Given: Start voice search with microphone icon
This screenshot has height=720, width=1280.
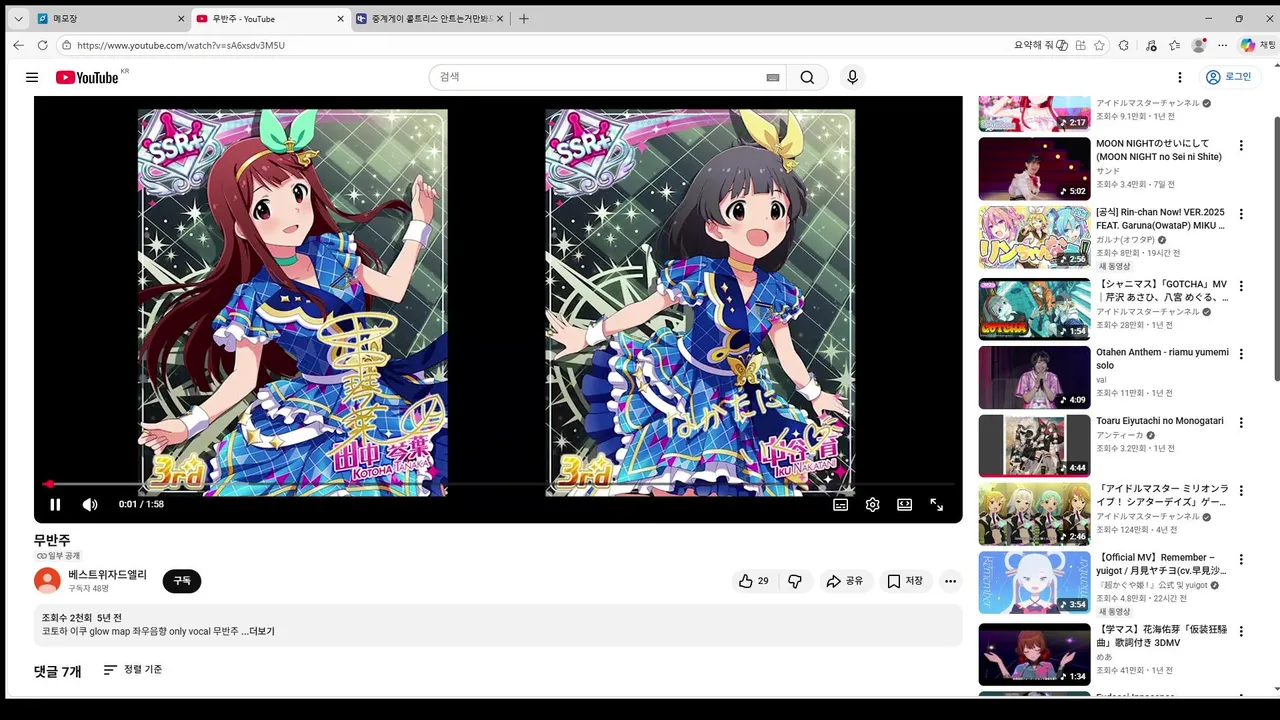Looking at the screenshot, I should click(852, 77).
